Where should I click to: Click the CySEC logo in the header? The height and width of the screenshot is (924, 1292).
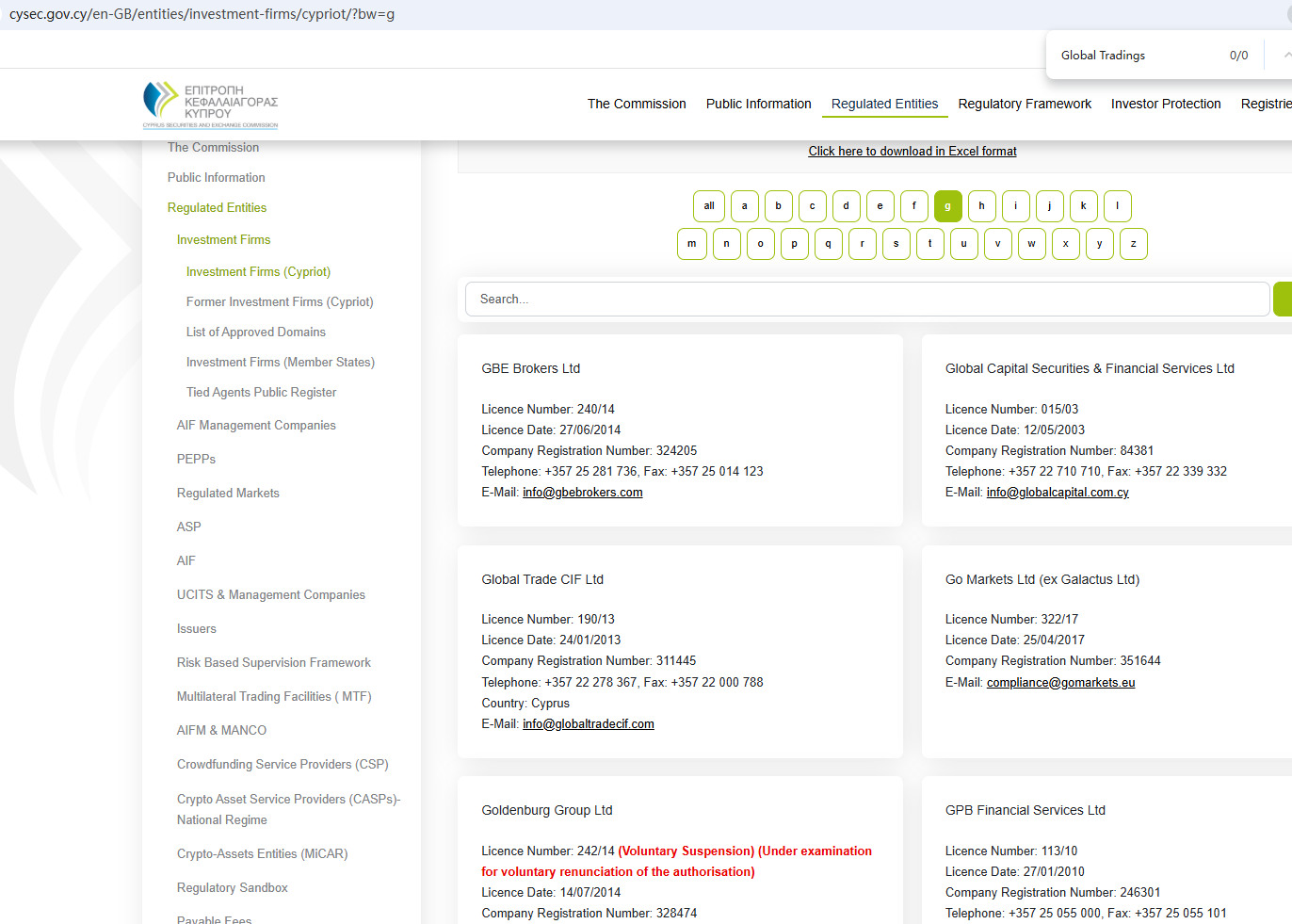pyautogui.click(x=210, y=105)
